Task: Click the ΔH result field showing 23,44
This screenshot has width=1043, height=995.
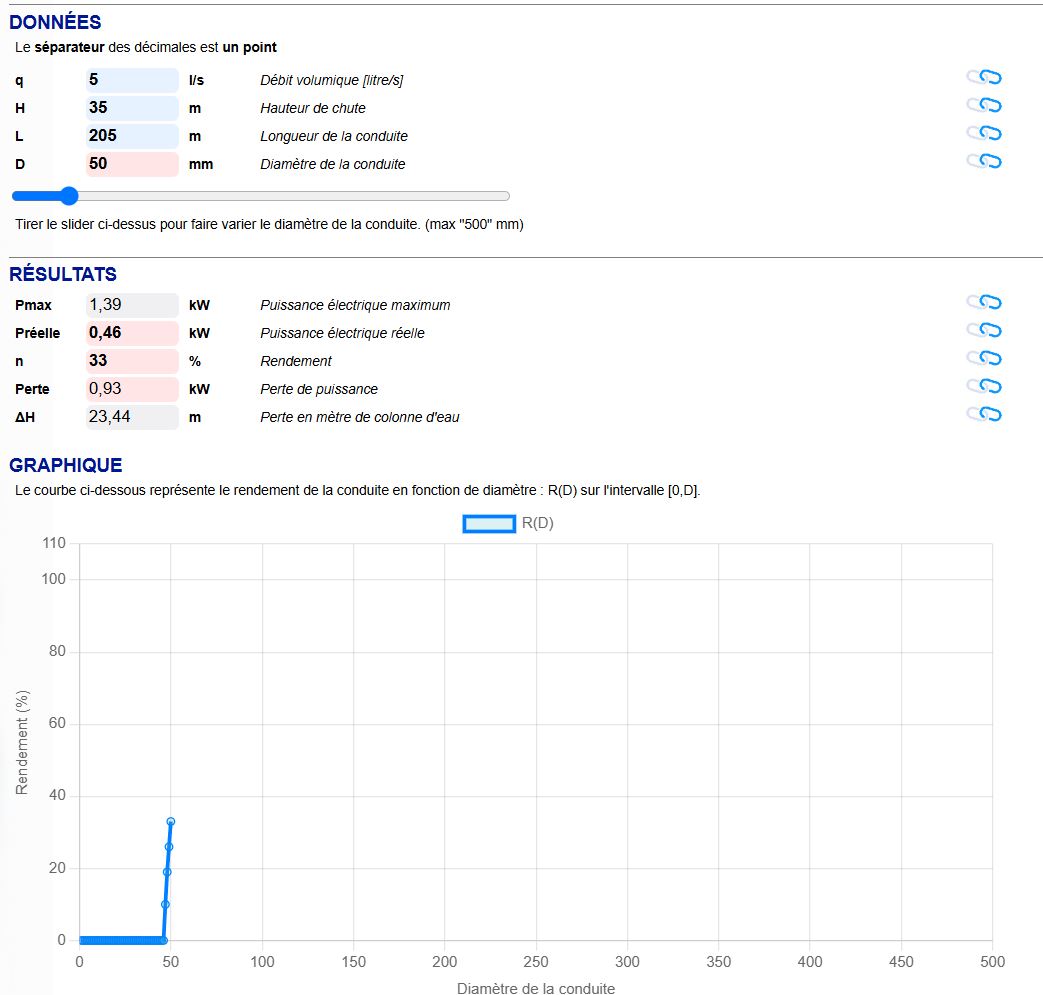Action: pyautogui.click(x=132, y=417)
